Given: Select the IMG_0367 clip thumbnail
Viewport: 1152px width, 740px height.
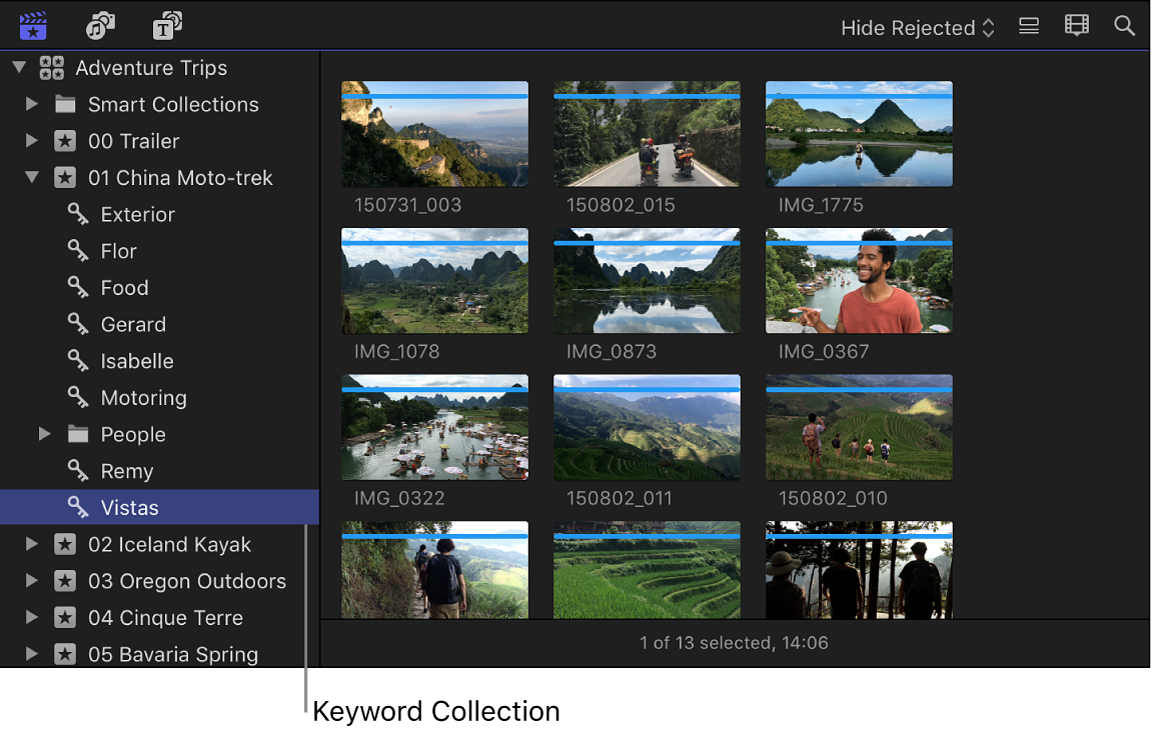Looking at the screenshot, I should click(x=858, y=281).
